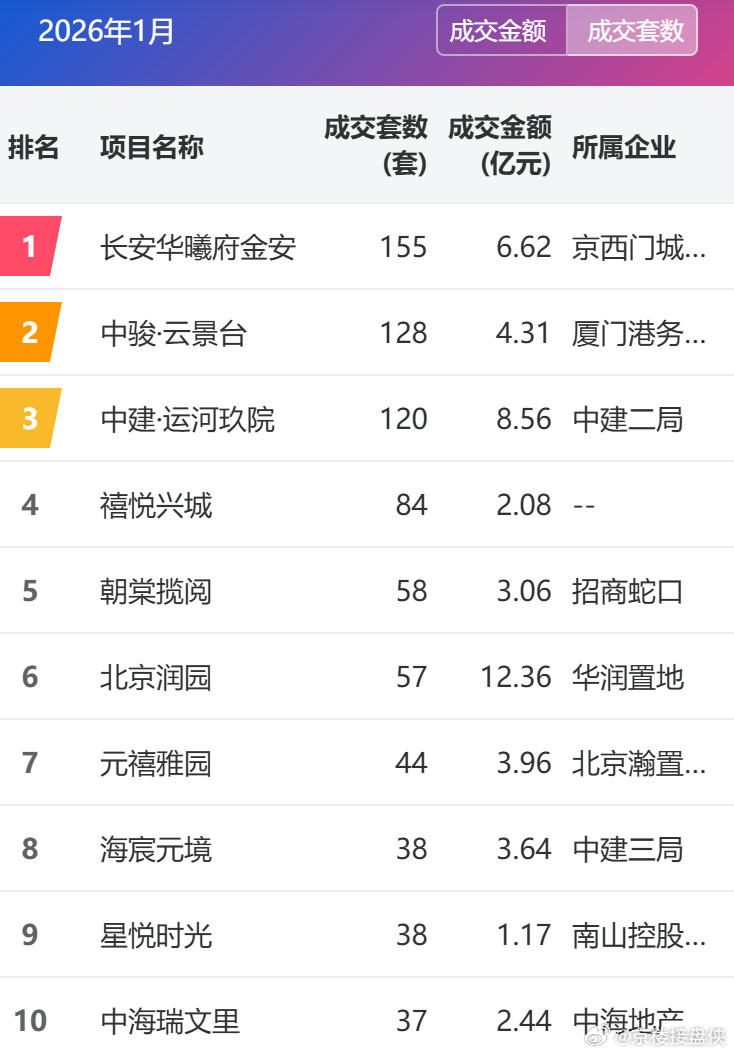This screenshot has width=734, height=1054.
Task: Click the 项目名称 column header
Action: coord(151,147)
